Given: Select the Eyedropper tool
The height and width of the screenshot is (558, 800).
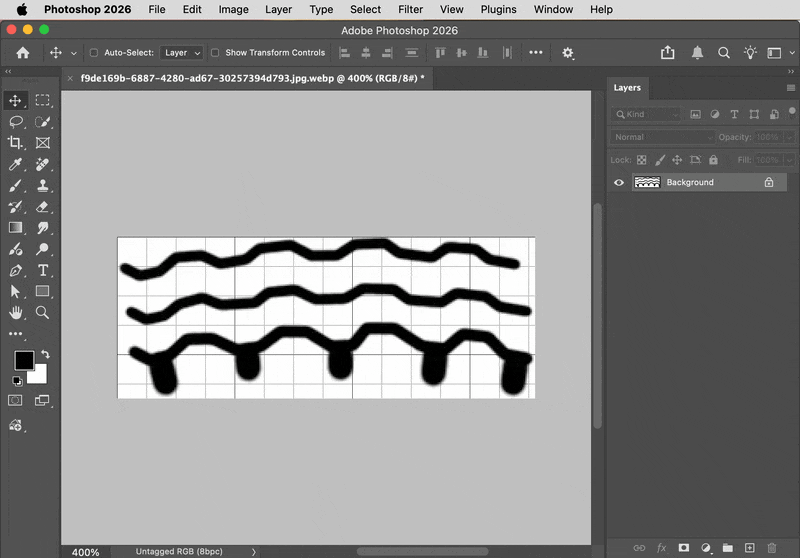Looking at the screenshot, I should (15, 164).
